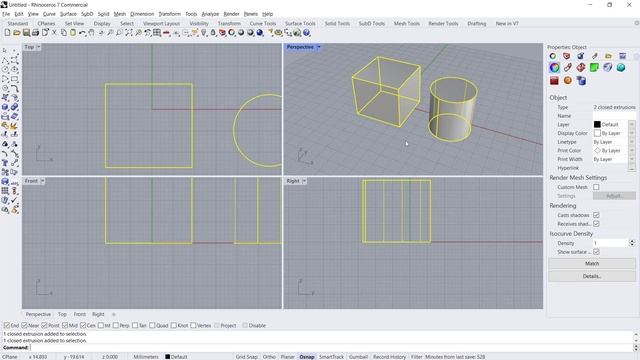This screenshot has width=640, height=360.
Task: Click the Lock objects padlock icon
Action: 213,33
